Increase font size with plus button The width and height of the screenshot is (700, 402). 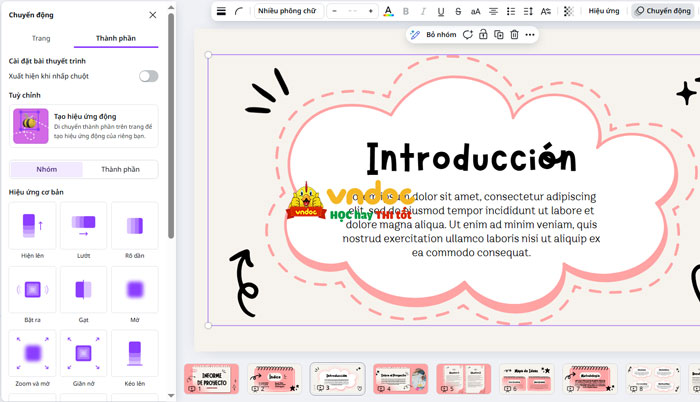click(371, 11)
